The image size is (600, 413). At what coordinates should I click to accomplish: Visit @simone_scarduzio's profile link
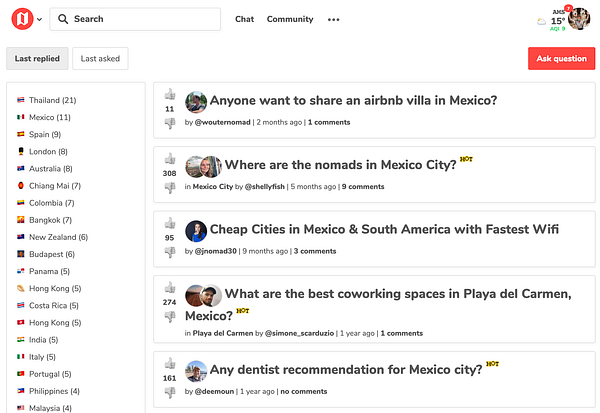coord(299,333)
